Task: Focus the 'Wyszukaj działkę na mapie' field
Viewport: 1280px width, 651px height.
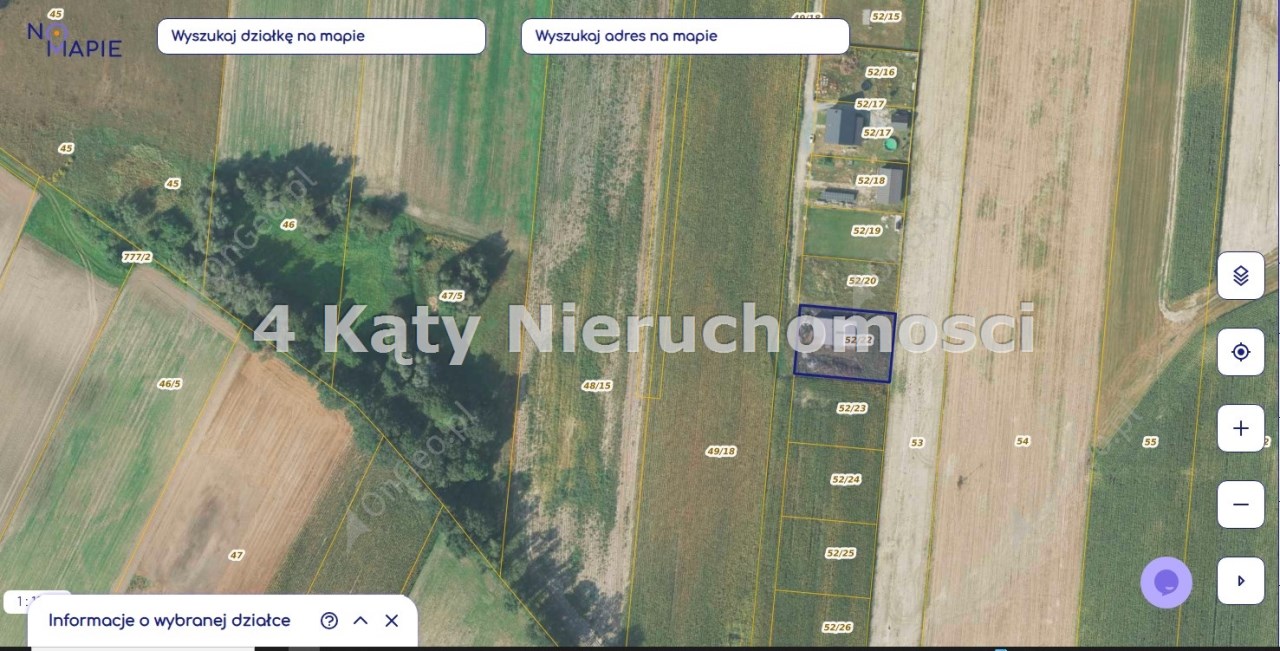Action: [321, 36]
